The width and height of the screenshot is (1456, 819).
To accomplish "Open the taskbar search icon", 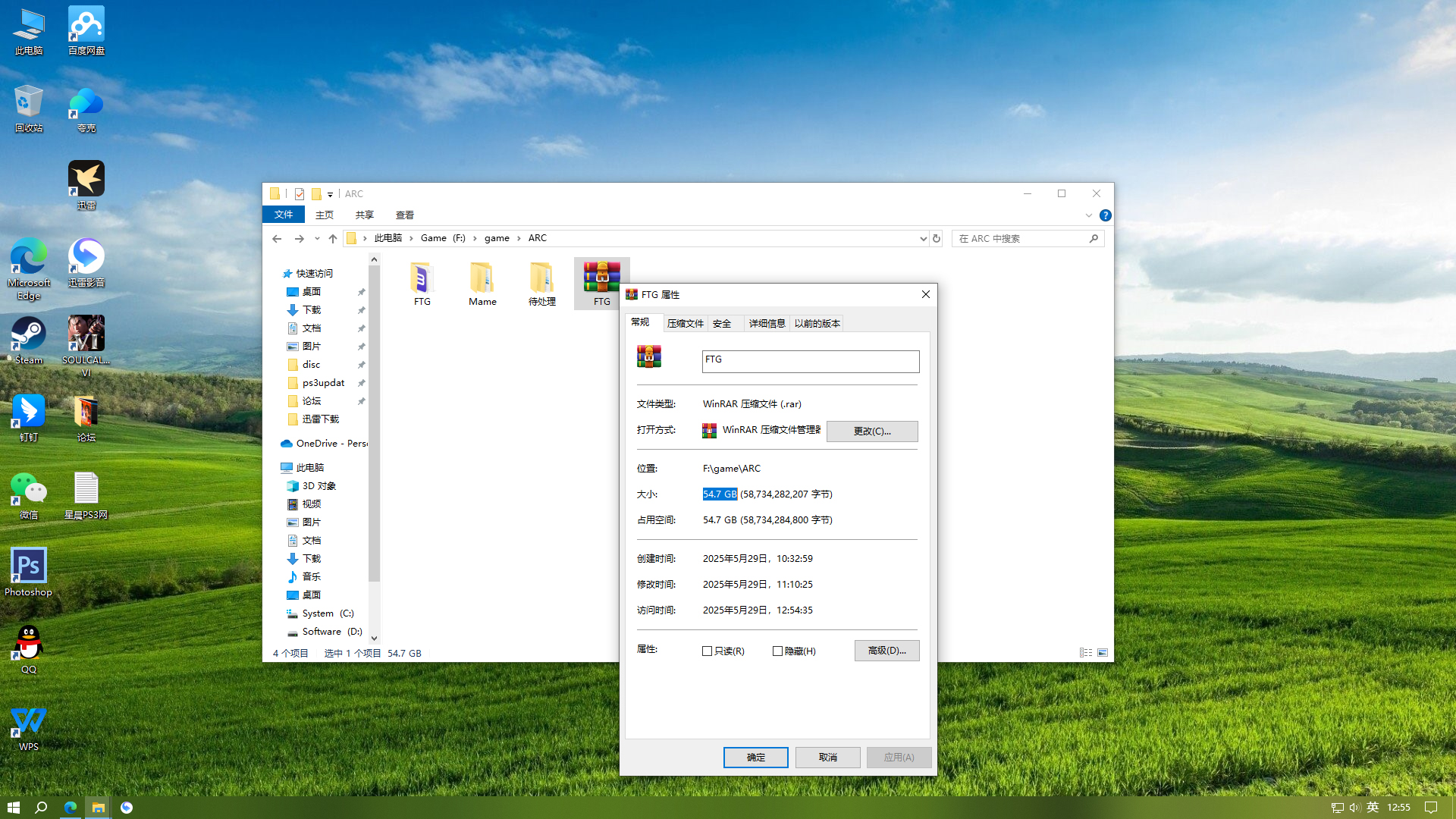I will (42, 808).
